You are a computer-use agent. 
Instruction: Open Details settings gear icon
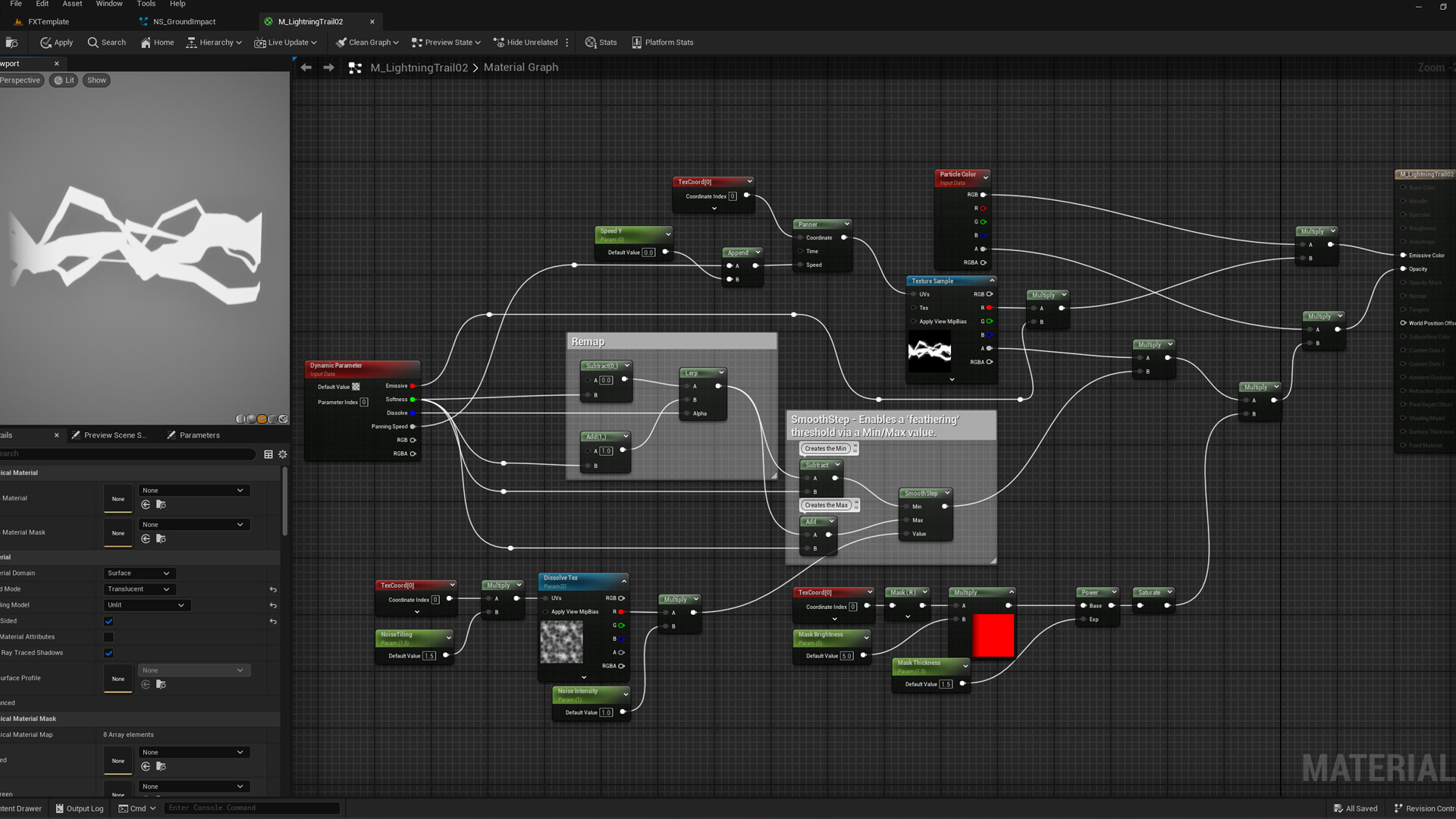coord(283,454)
